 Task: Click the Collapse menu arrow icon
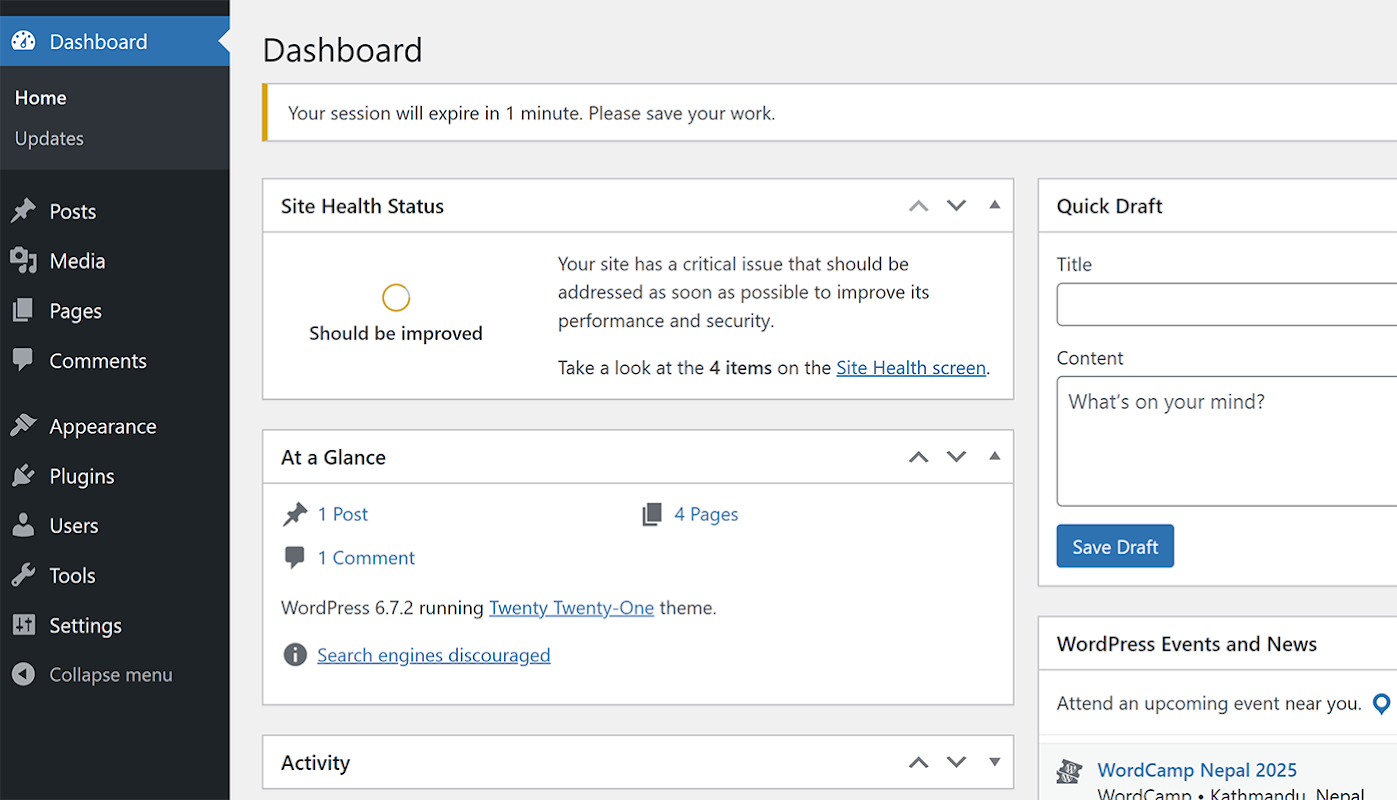point(23,675)
